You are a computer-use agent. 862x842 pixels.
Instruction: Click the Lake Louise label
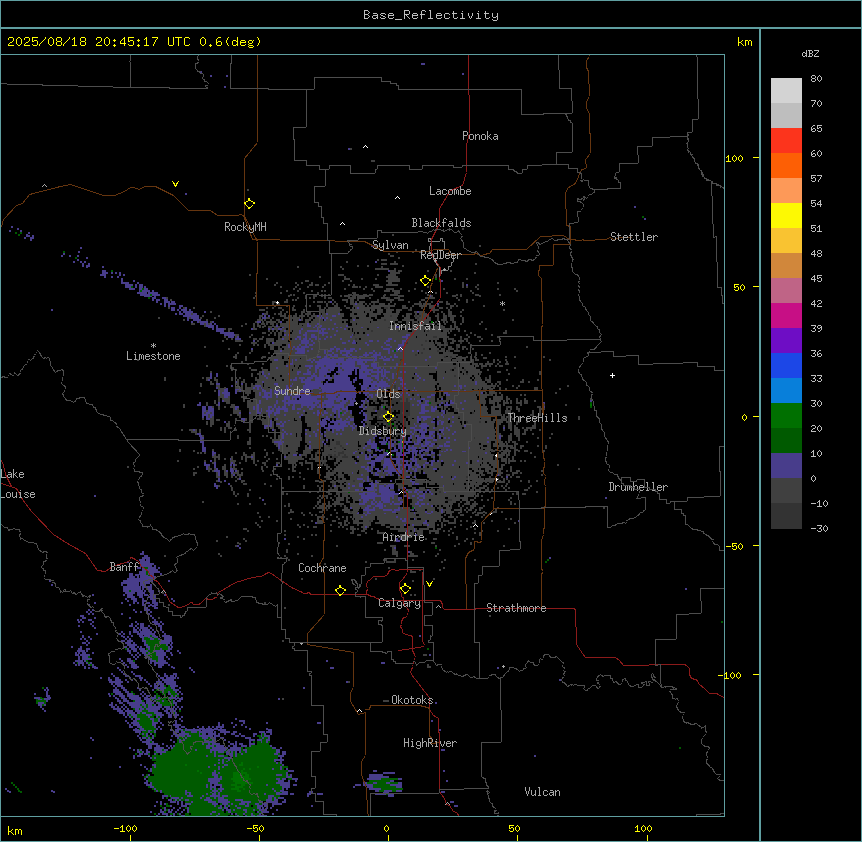point(18,484)
